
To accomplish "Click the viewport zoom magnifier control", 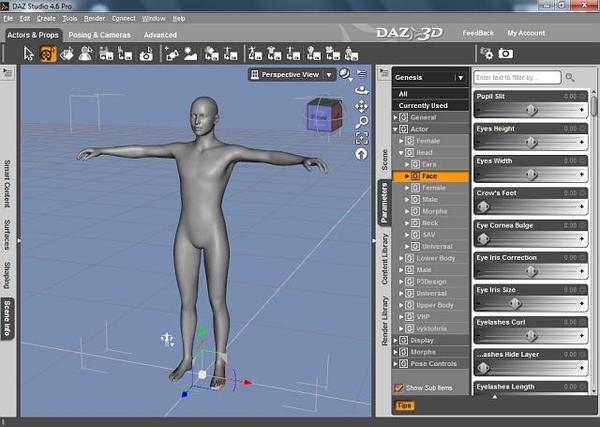I will click(x=362, y=122).
